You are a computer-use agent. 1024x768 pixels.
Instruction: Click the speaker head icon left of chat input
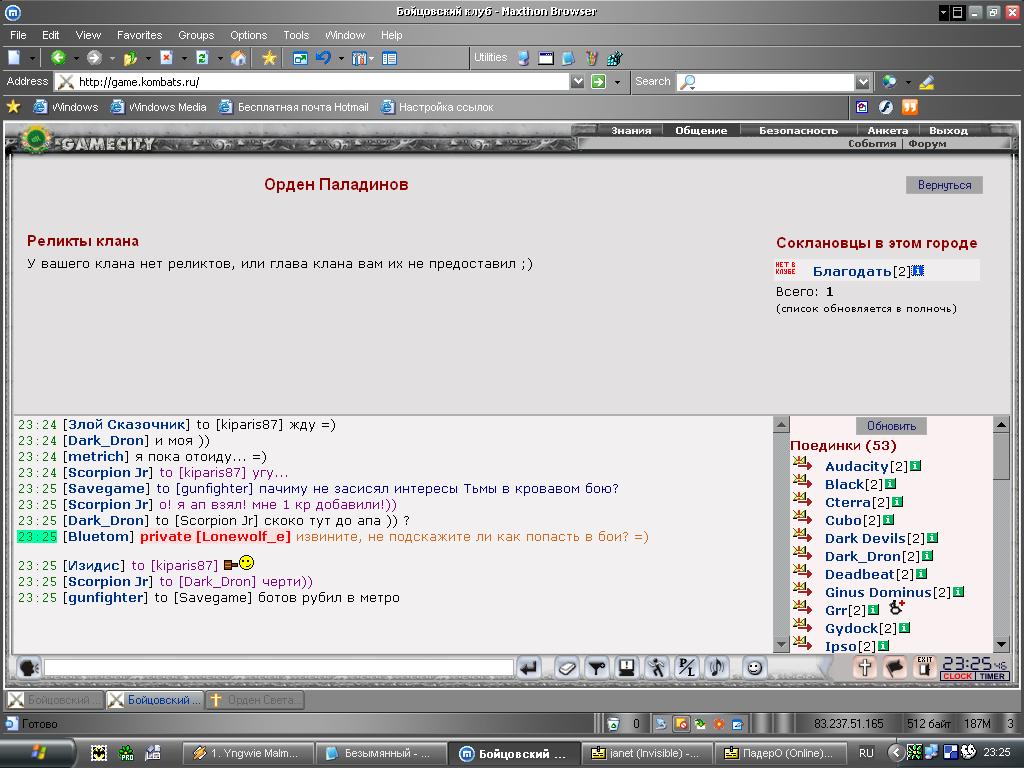(x=29, y=667)
